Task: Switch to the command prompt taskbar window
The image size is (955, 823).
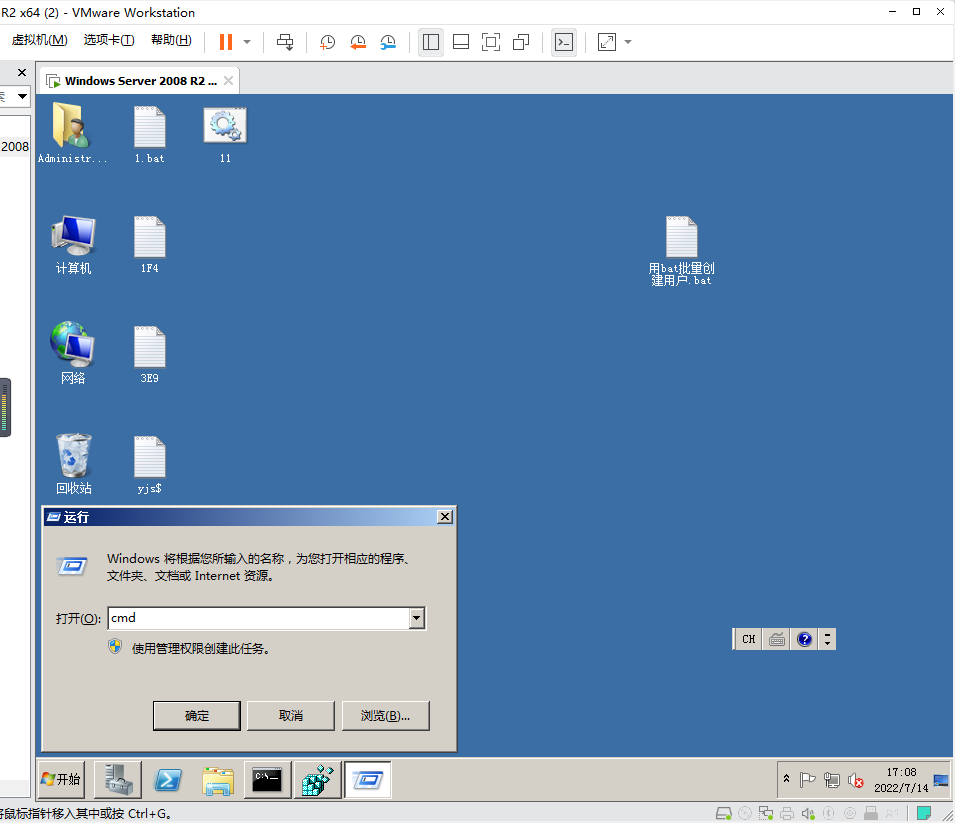Action: click(267, 779)
